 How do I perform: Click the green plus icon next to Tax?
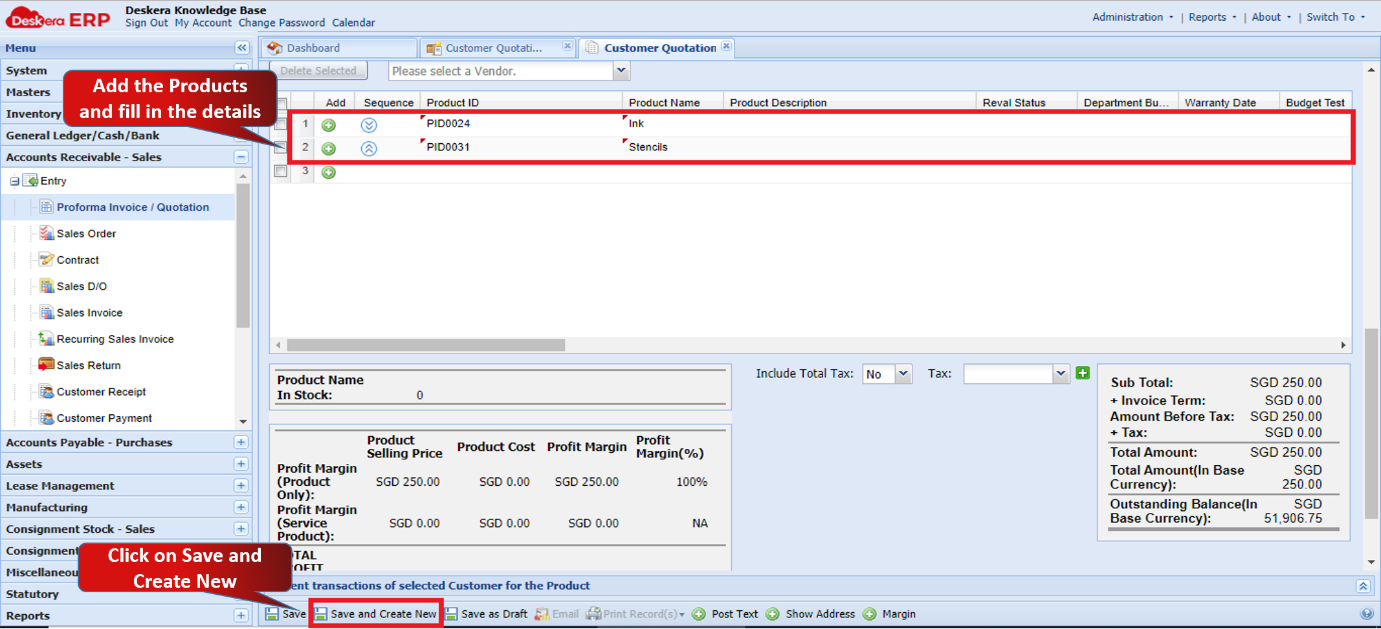click(x=1082, y=373)
